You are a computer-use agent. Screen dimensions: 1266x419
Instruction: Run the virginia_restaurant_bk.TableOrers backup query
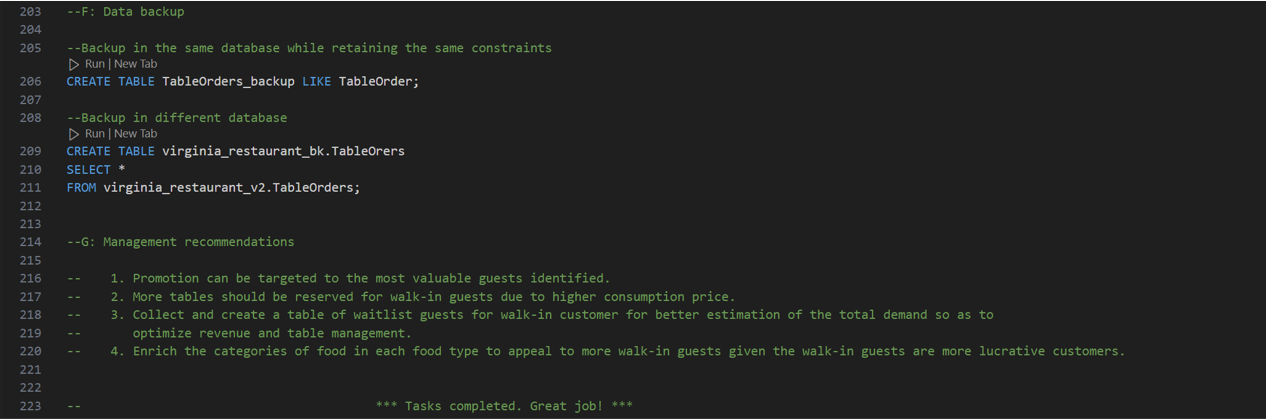[94, 134]
